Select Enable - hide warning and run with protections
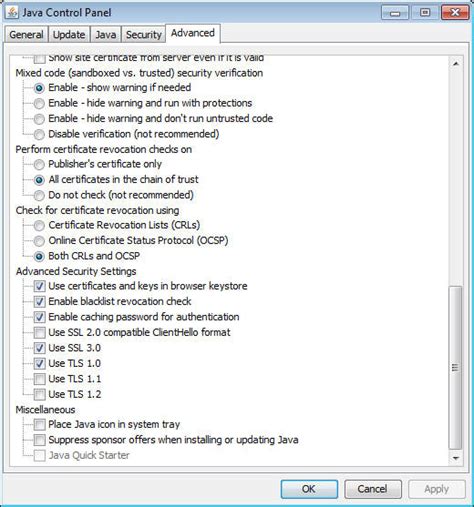This screenshot has width=474, height=507. [39, 103]
